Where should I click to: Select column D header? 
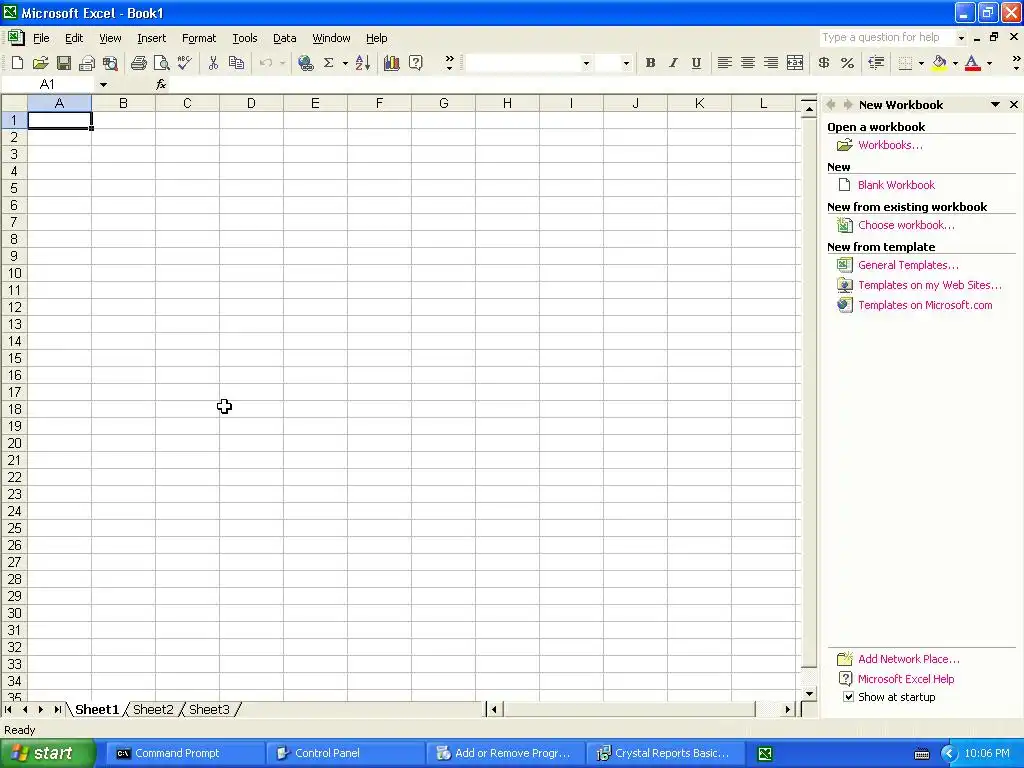pyautogui.click(x=251, y=103)
